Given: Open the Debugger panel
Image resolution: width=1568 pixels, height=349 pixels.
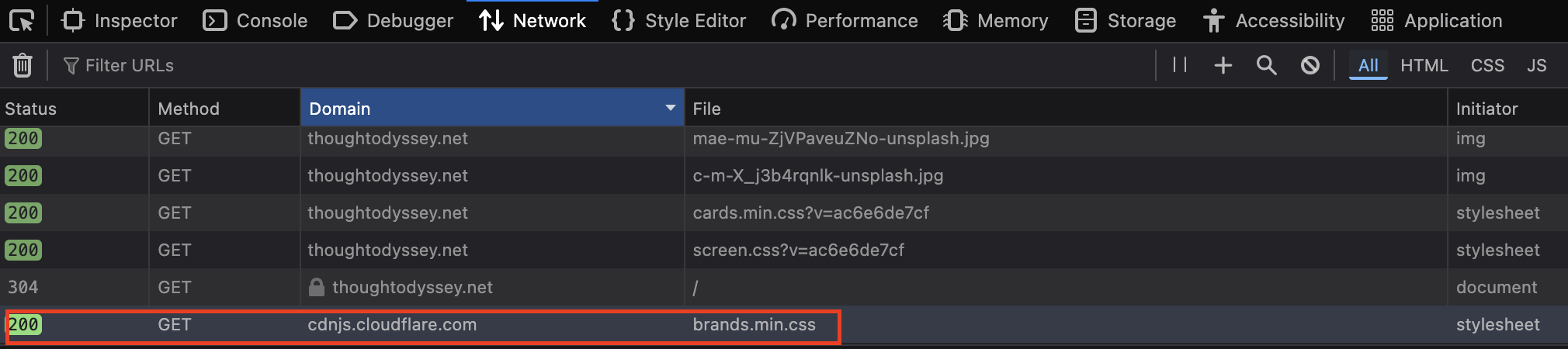Looking at the screenshot, I should click(x=393, y=21).
